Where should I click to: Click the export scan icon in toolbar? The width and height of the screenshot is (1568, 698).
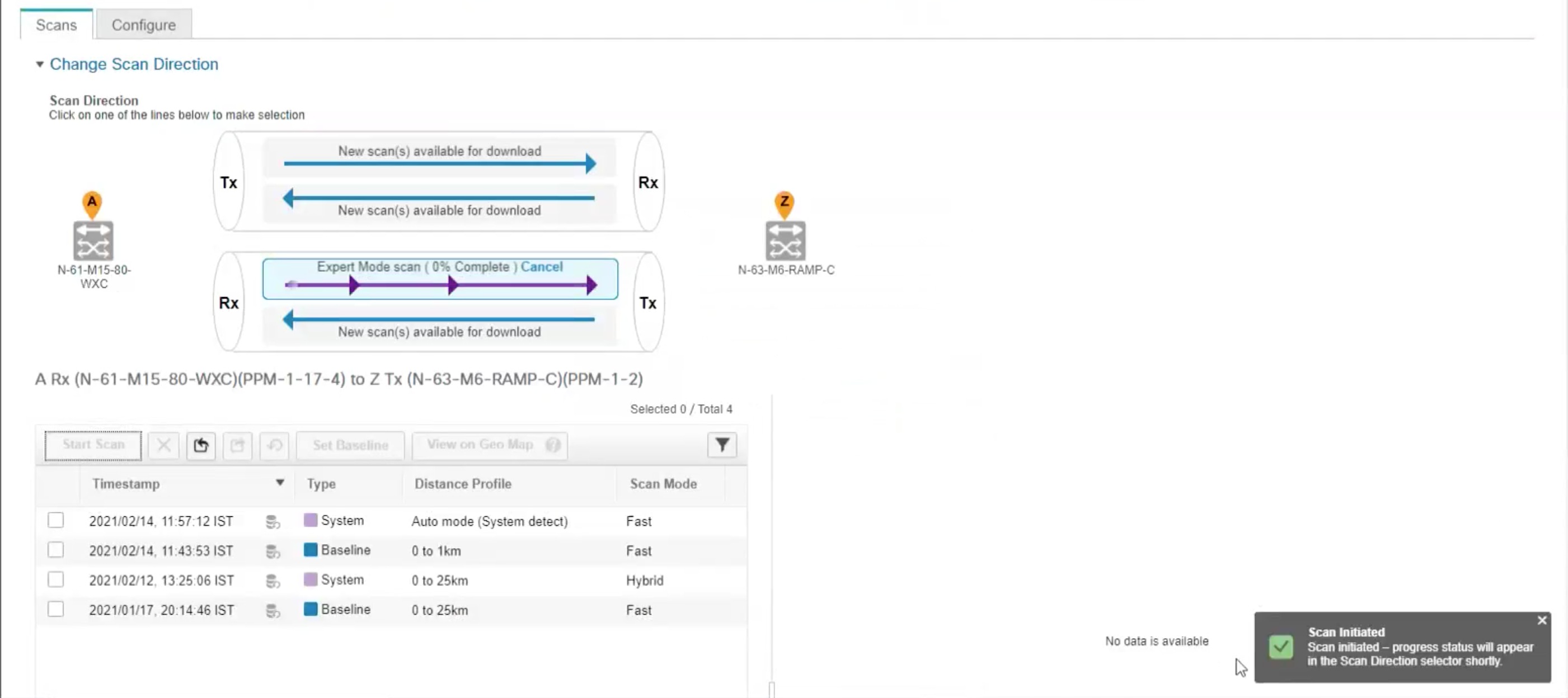pos(237,445)
